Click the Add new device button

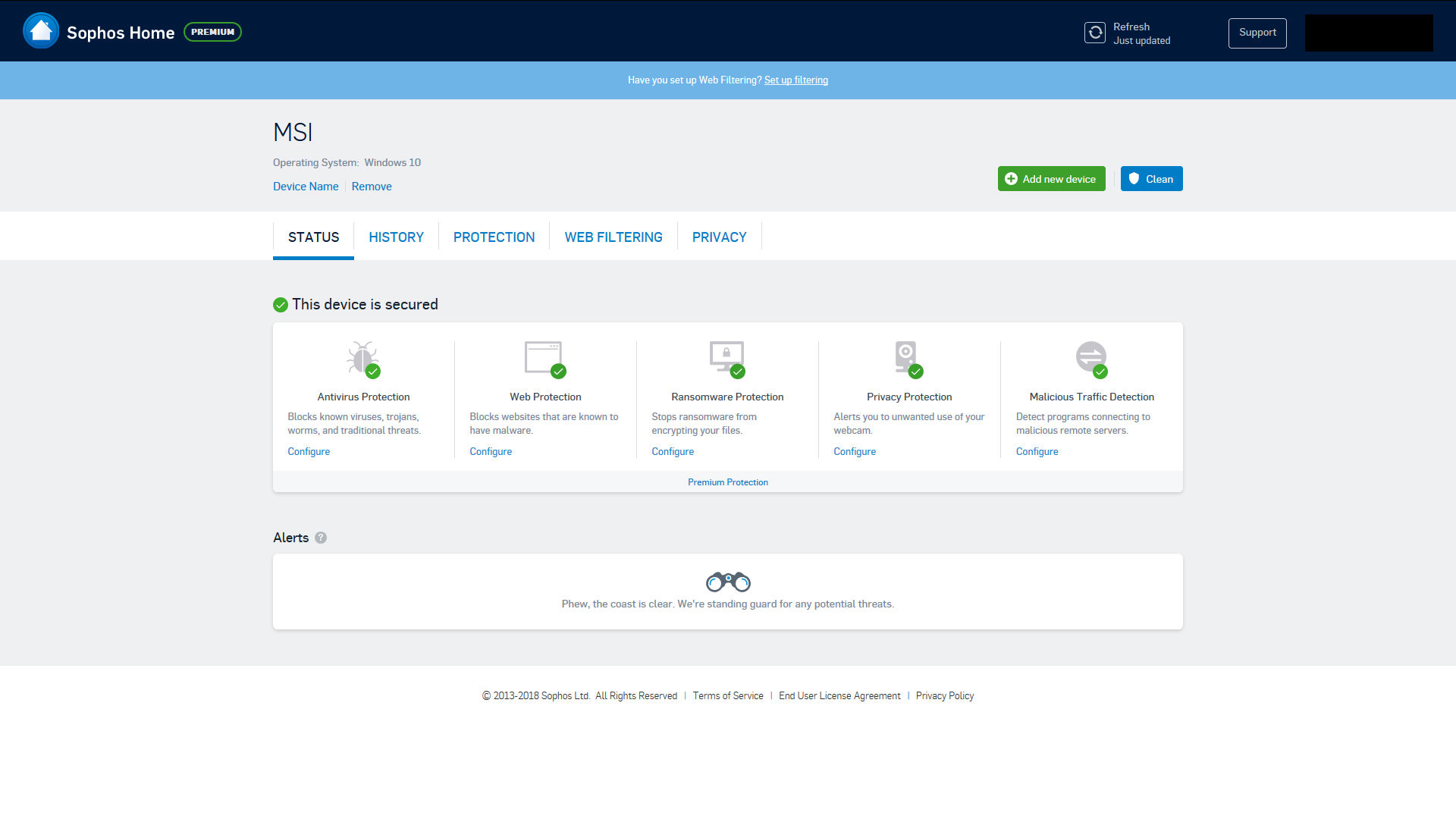[1051, 179]
